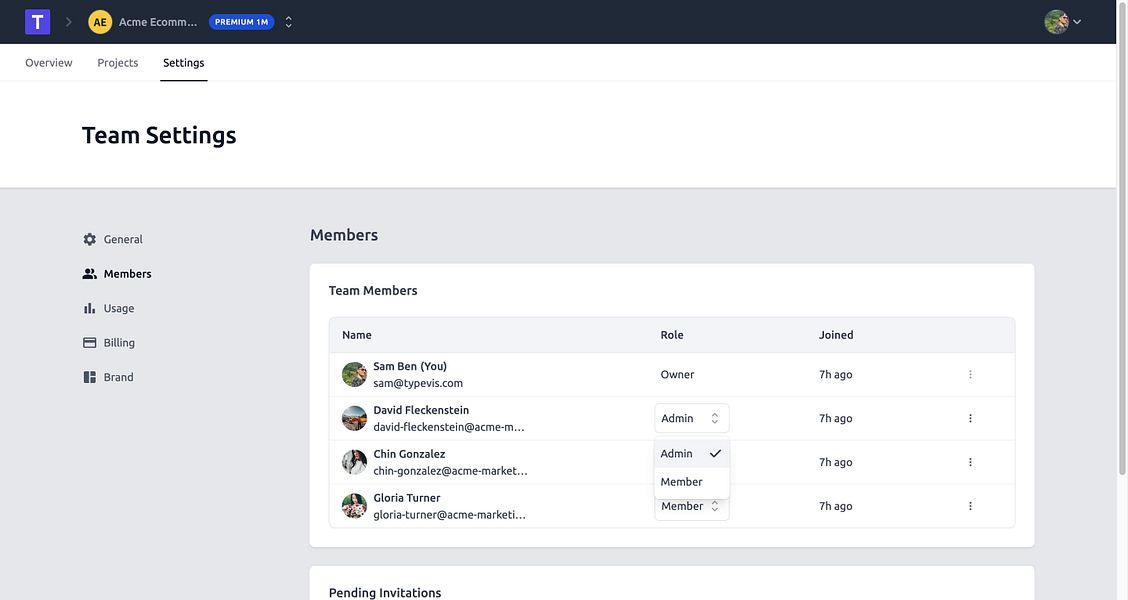Click the Brand sidebar icon
Viewport: 1128px width, 600px height.
pyautogui.click(x=90, y=378)
